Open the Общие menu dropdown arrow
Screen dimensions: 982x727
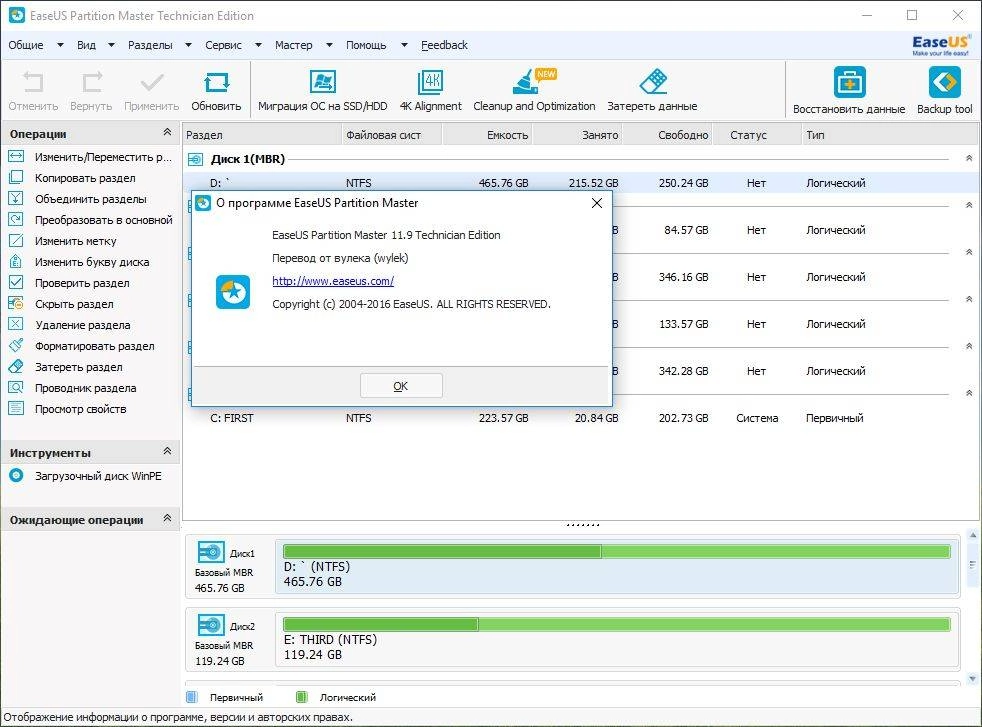[60, 45]
